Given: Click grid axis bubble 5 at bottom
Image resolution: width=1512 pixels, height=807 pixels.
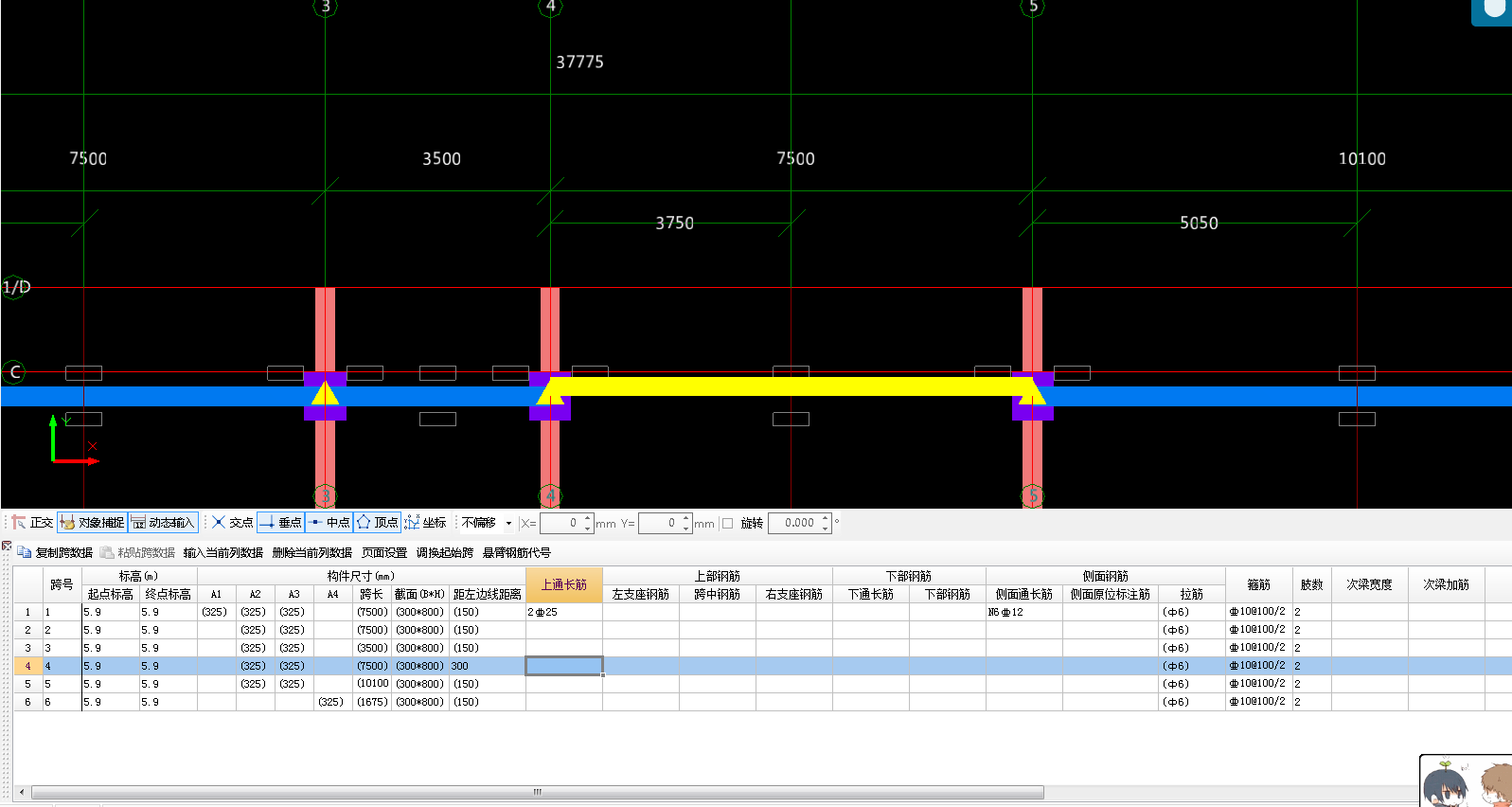Looking at the screenshot, I should 1033,495.
